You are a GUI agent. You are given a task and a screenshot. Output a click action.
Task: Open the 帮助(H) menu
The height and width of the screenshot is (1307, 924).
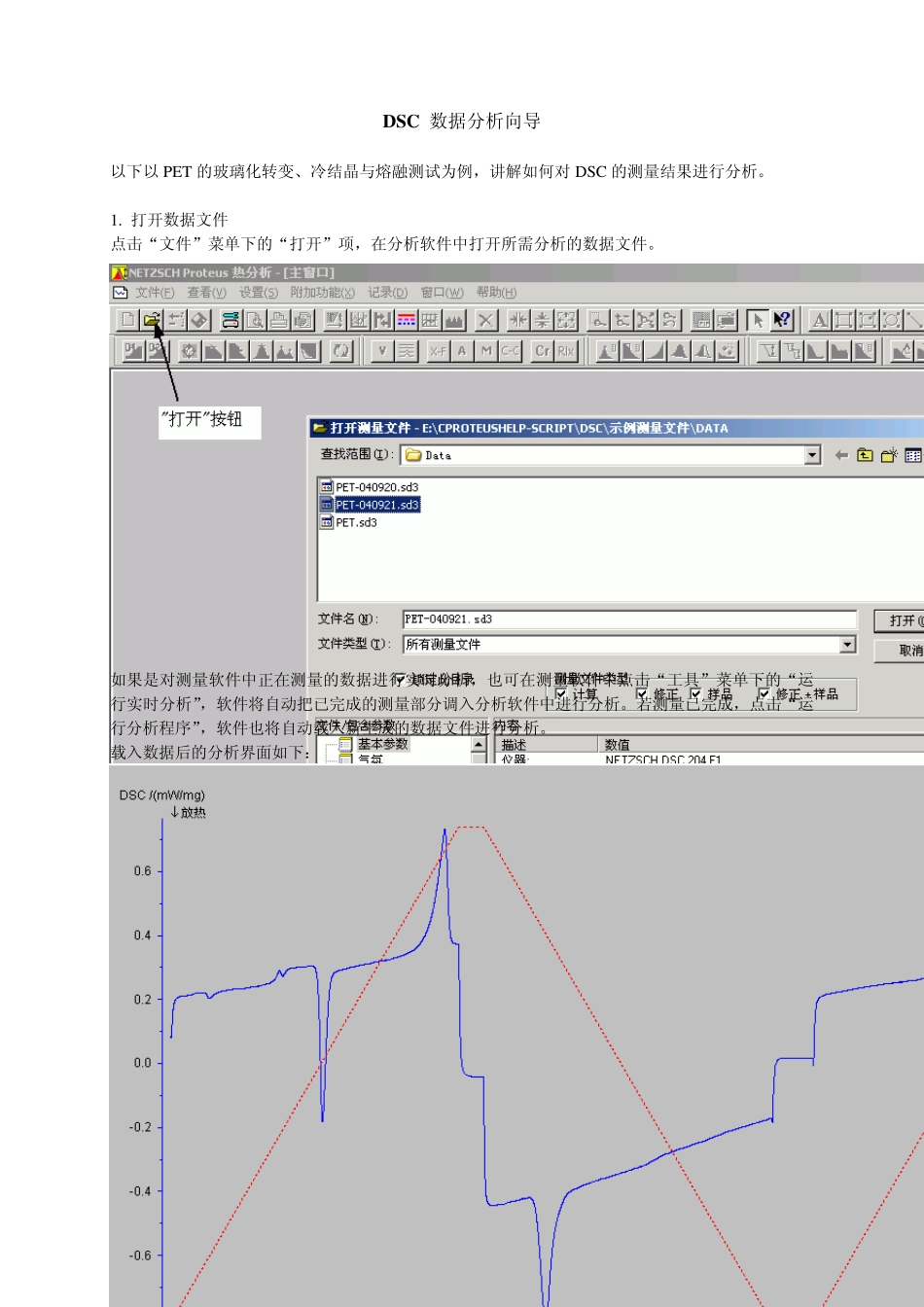[x=496, y=292]
